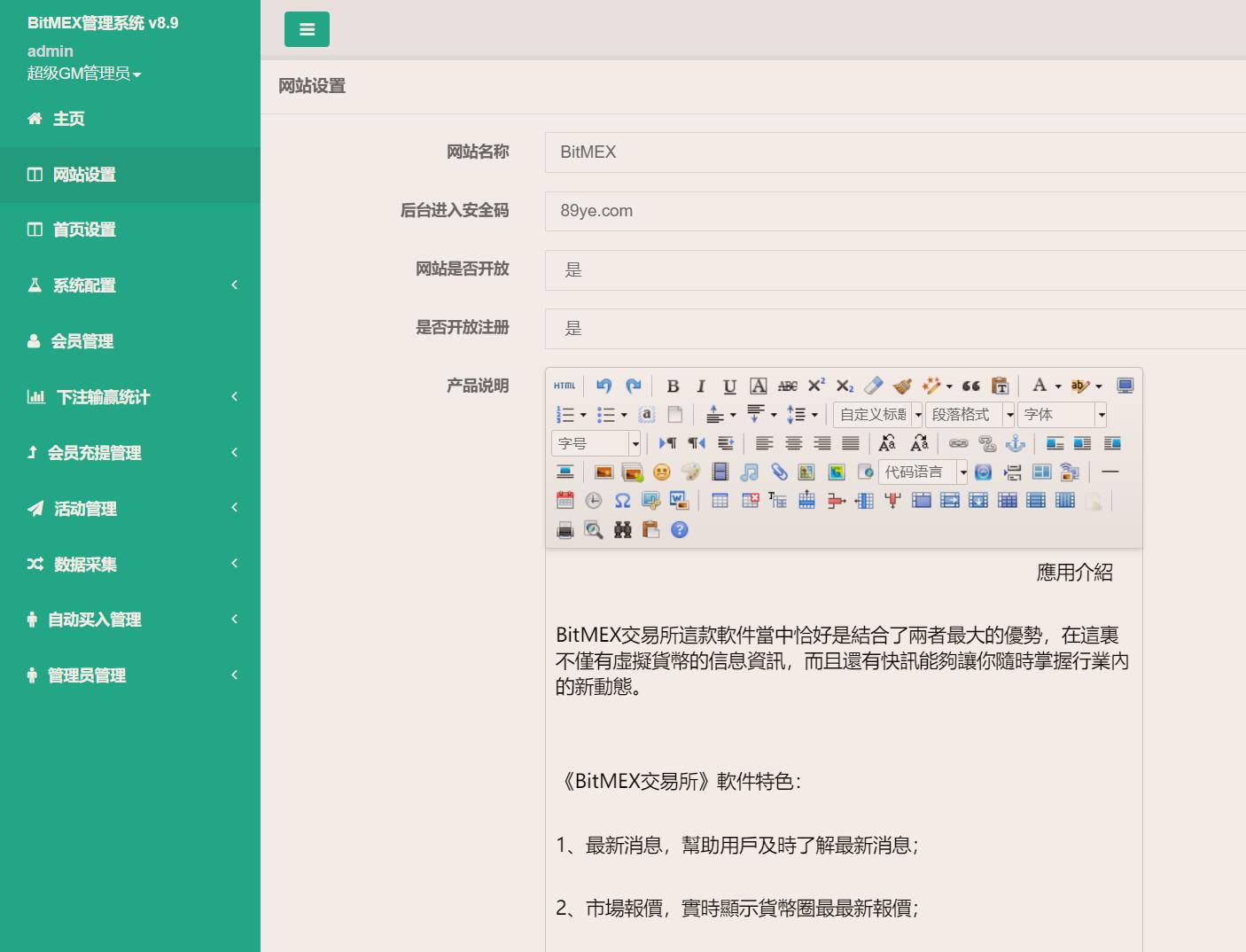
Task: Toggle underline formatting
Action: 729,386
